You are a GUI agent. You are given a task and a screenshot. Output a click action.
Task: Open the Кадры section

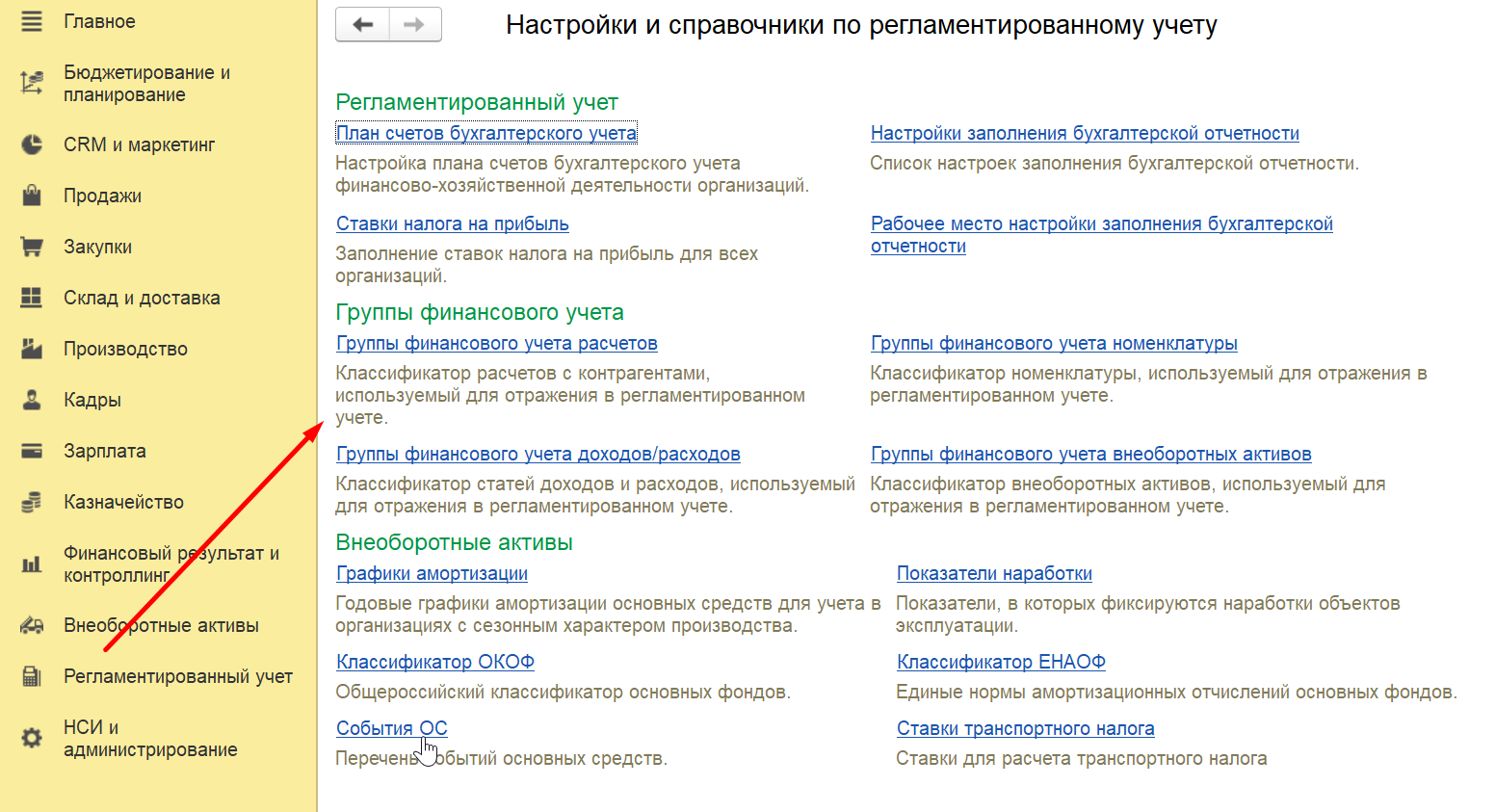click(x=92, y=400)
